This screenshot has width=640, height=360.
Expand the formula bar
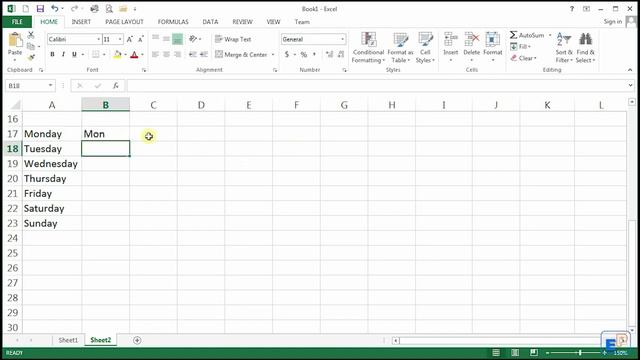[630, 85]
